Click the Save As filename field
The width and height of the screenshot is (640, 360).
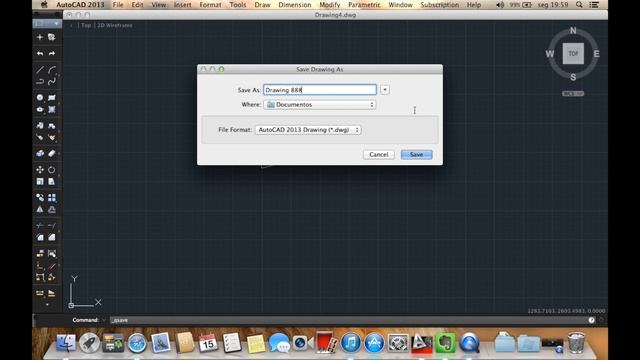[x=320, y=90]
